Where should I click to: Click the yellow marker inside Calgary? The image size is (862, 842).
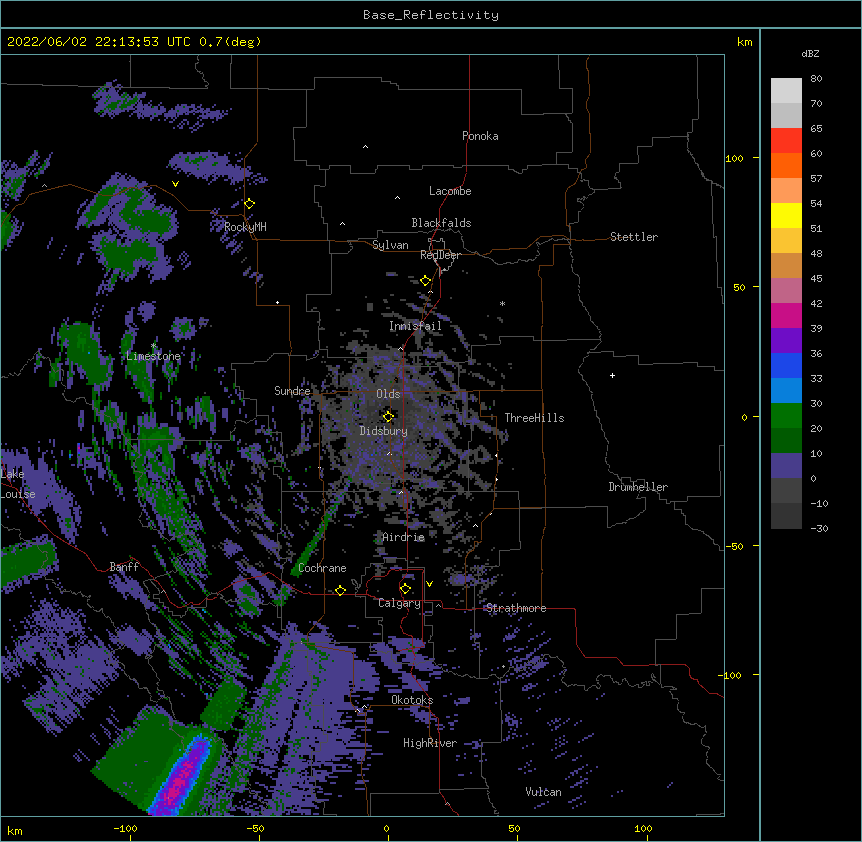(405, 589)
